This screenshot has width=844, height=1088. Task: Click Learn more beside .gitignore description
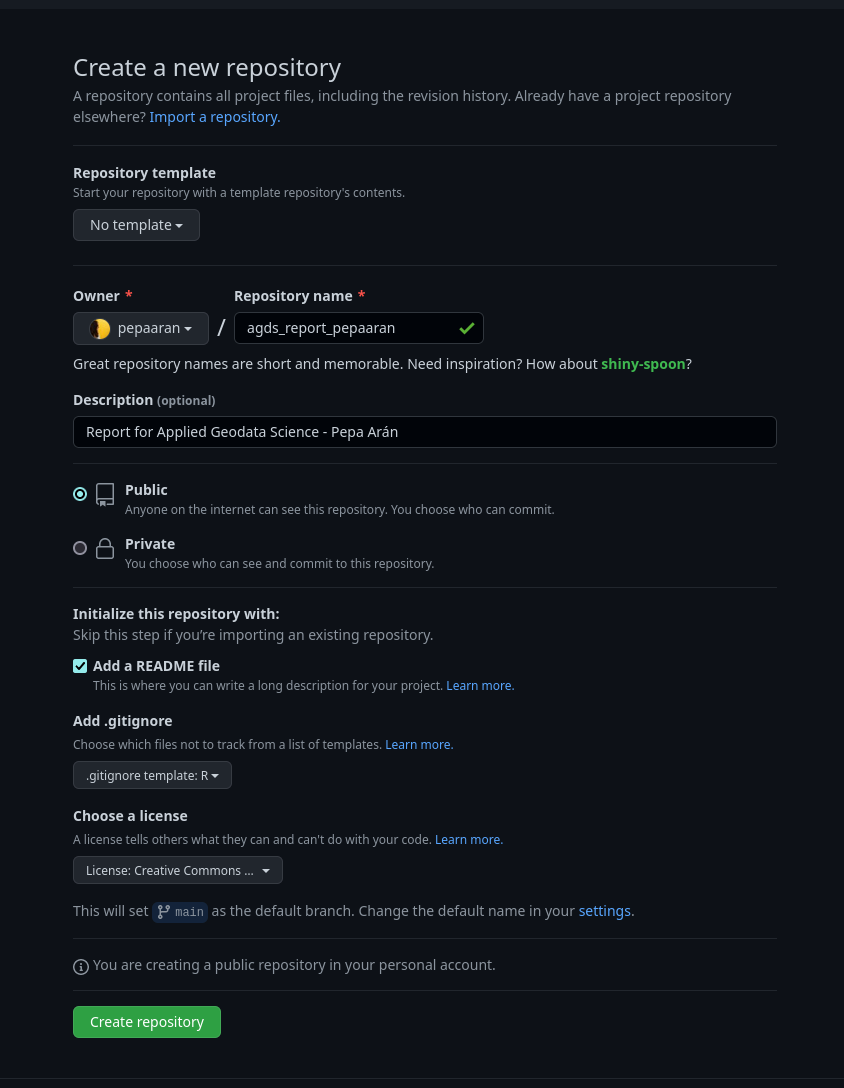418,744
